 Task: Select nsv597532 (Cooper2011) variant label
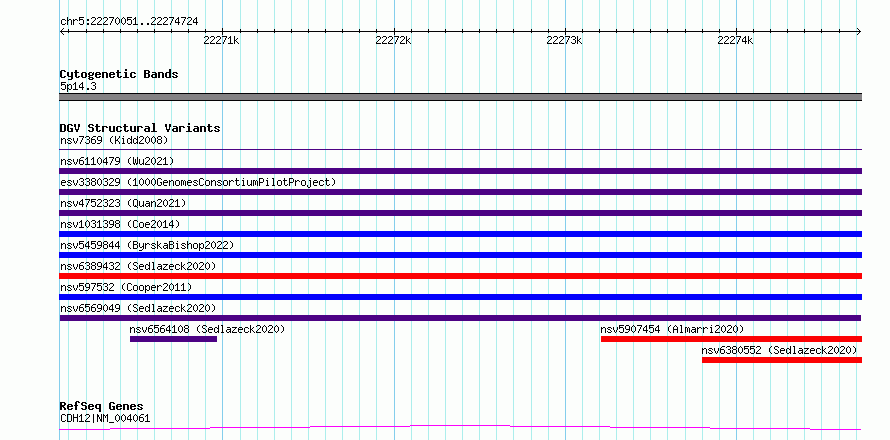126,287
